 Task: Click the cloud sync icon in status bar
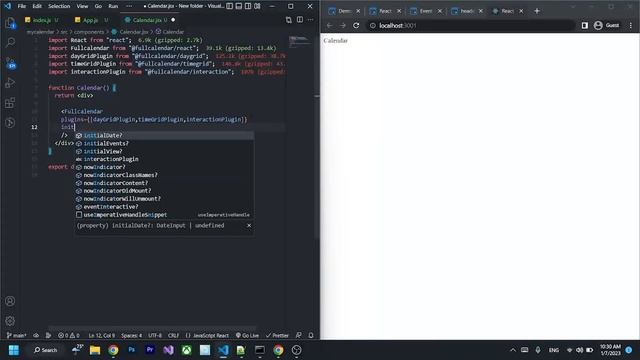coord(36,335)
